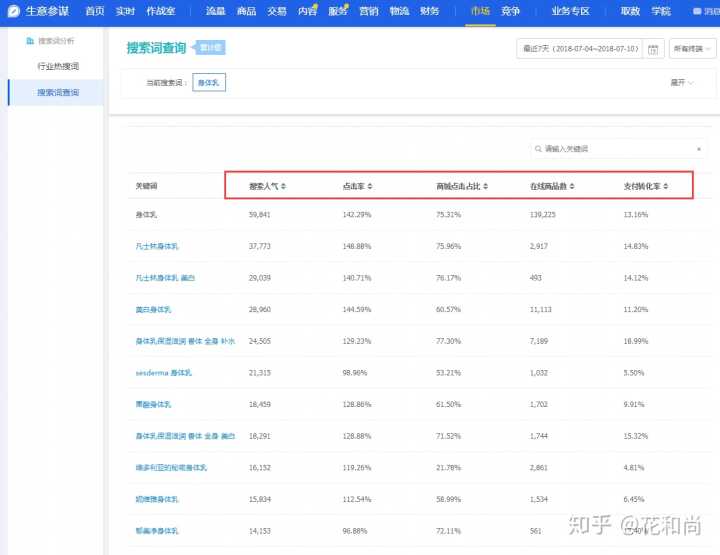
Task: Switch to the 市场 top menu tab
Action: (x=480, y=11)
